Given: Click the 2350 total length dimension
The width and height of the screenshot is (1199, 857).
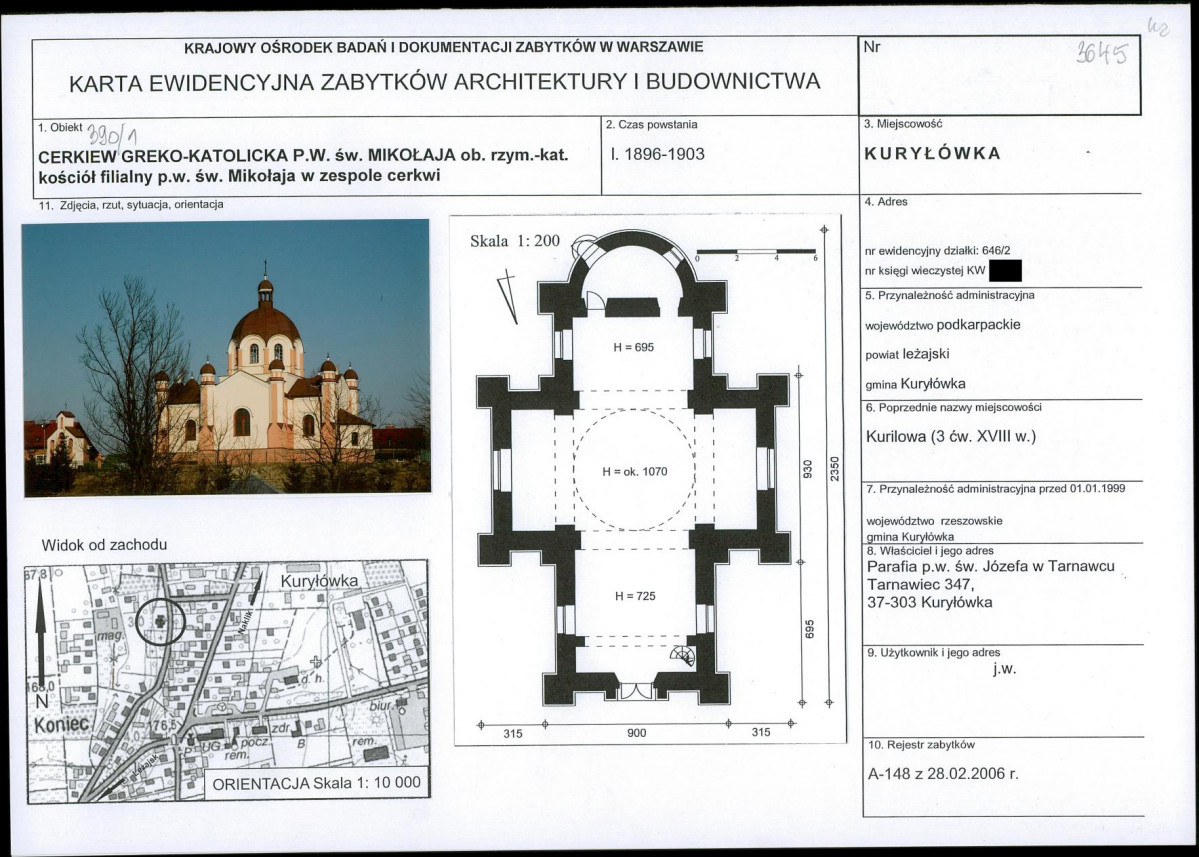Looking at the screenshot, I should tap(835, 469).
